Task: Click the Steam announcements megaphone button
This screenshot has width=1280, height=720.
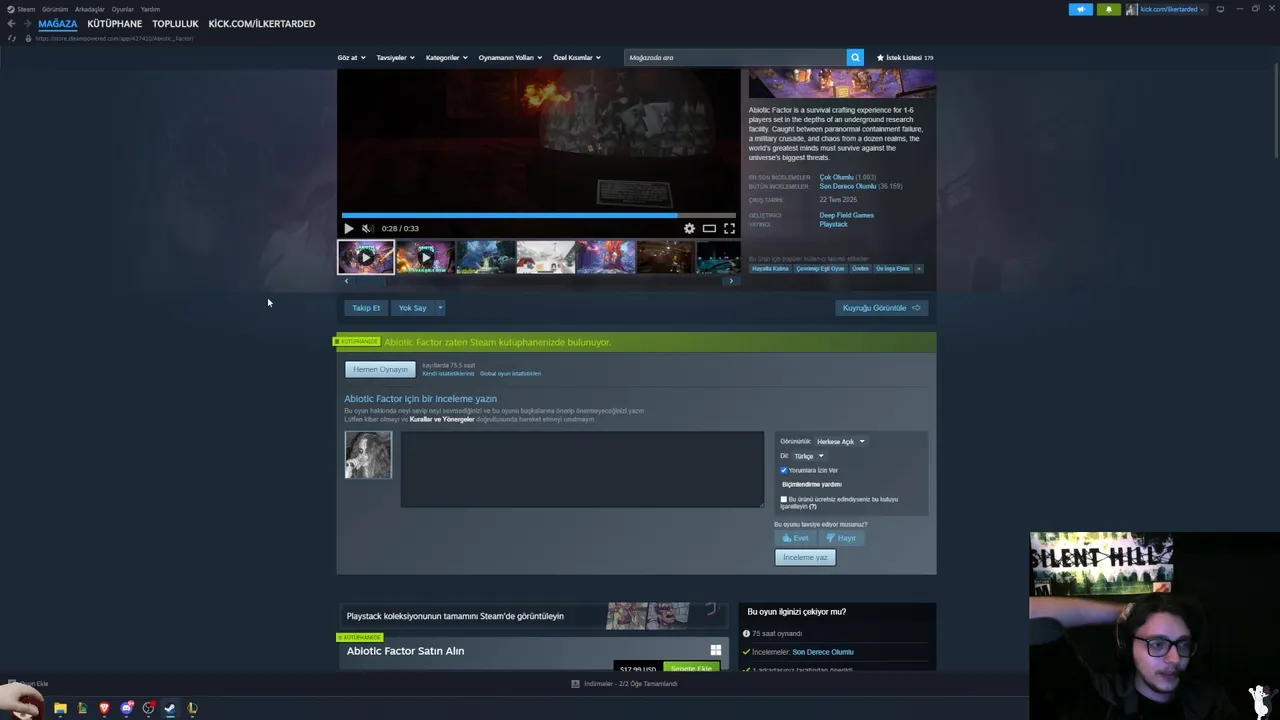Action: [1081, 9]
